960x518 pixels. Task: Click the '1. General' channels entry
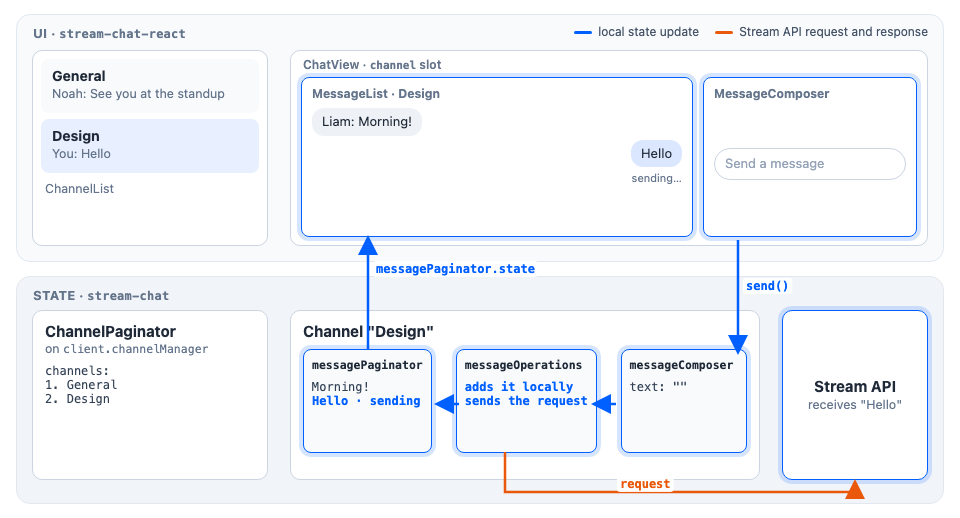pyautogui.click(x=81, y=385)
